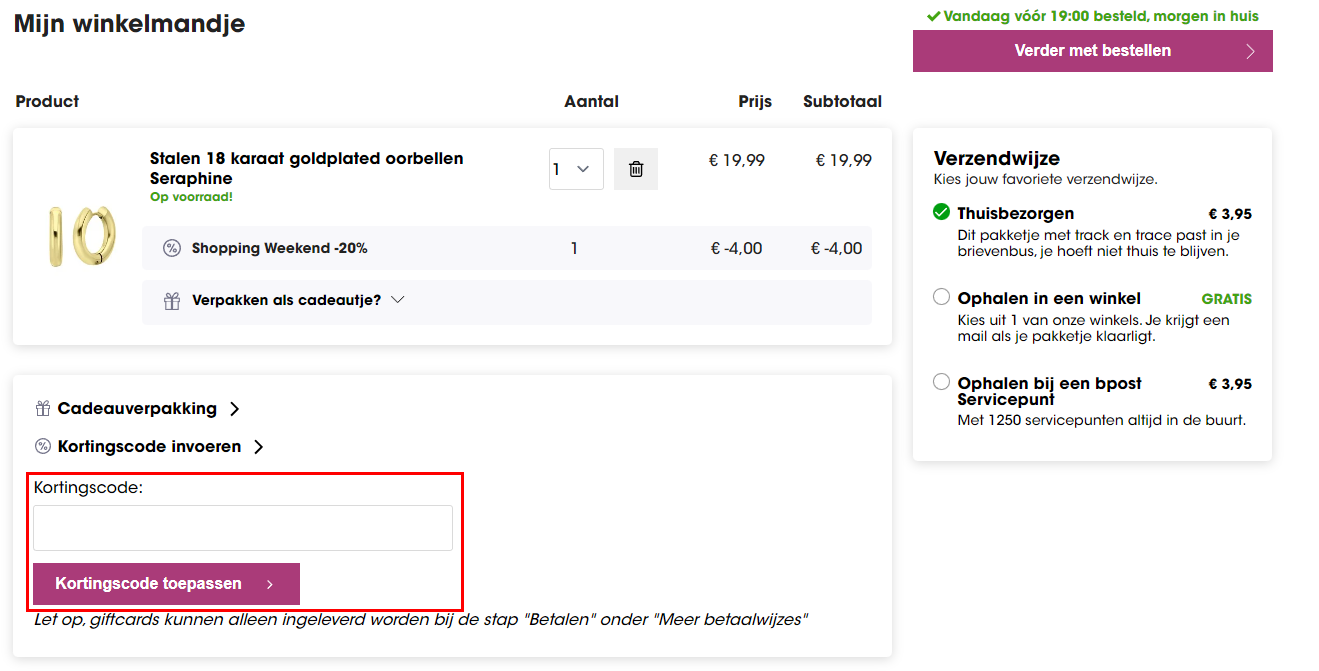Click the arrow on Verder met bestellen button

pyautogui.click(x=1250, y=51)
